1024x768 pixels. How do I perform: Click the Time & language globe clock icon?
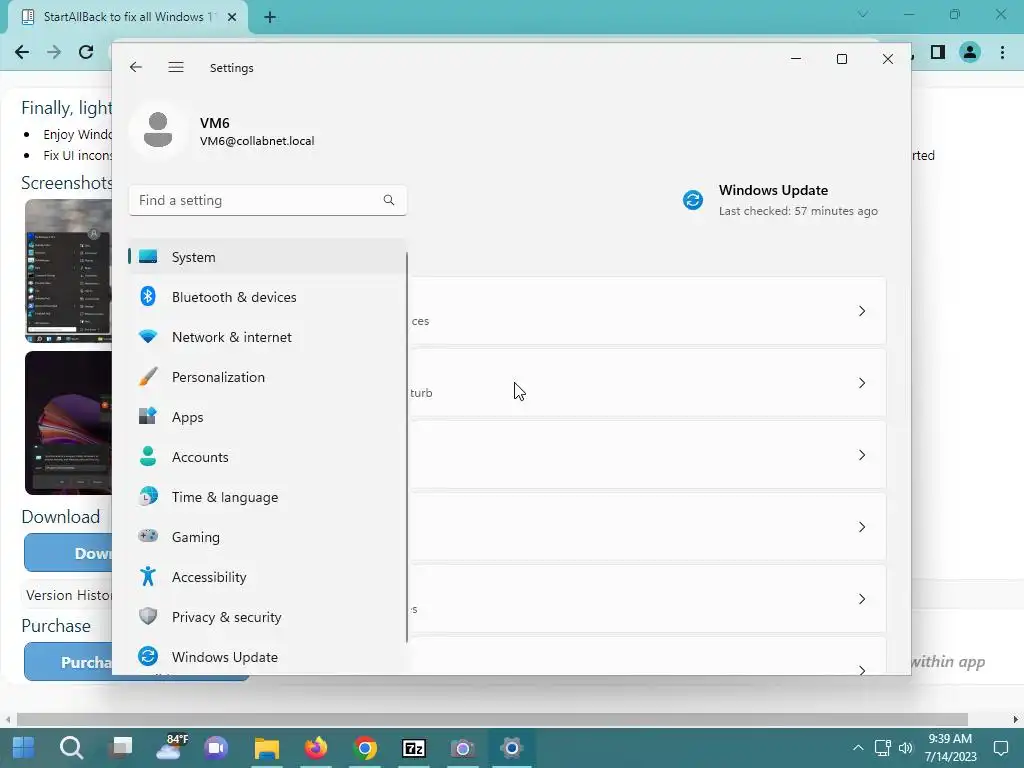[x=148, y=496]
